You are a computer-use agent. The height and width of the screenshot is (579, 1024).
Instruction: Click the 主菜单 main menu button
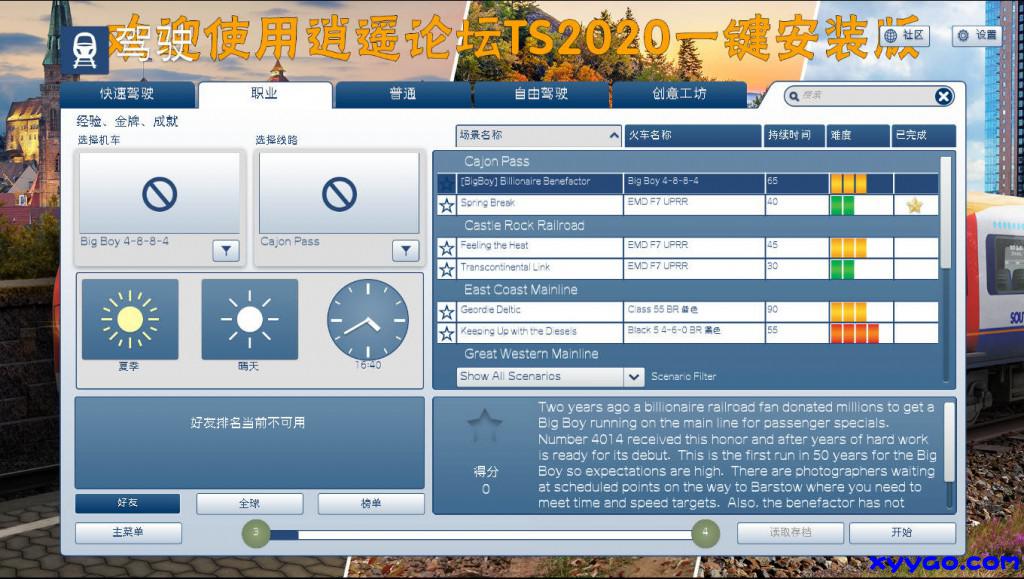pos(128,533)
